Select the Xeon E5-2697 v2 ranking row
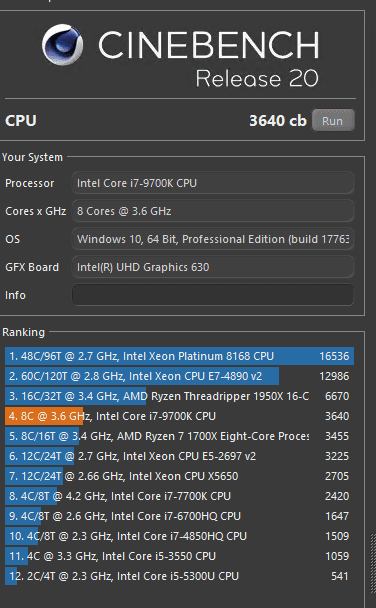 (x=179, y=456)
